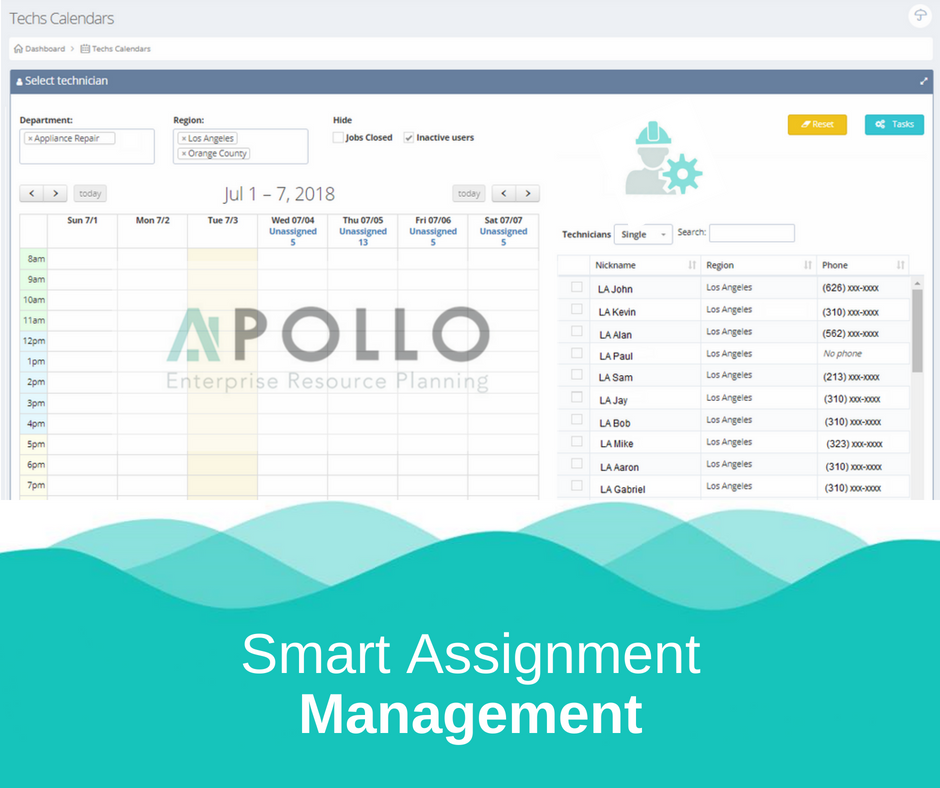The height and width of the screenshot is (788, 940).
Task: Select technician LA Alan checkbox
Action: click(577, 331)
